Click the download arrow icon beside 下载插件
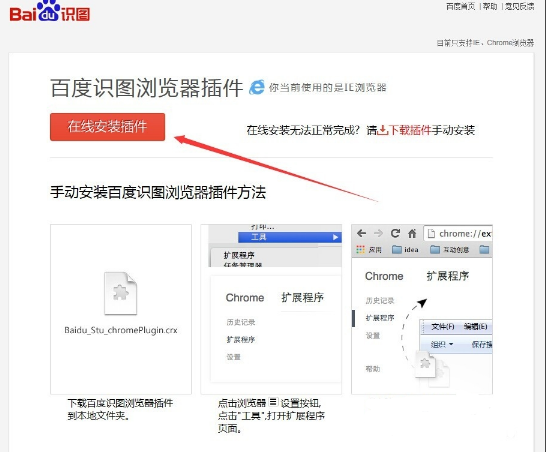This screenshot has height=452, width=546. point(383,130)
